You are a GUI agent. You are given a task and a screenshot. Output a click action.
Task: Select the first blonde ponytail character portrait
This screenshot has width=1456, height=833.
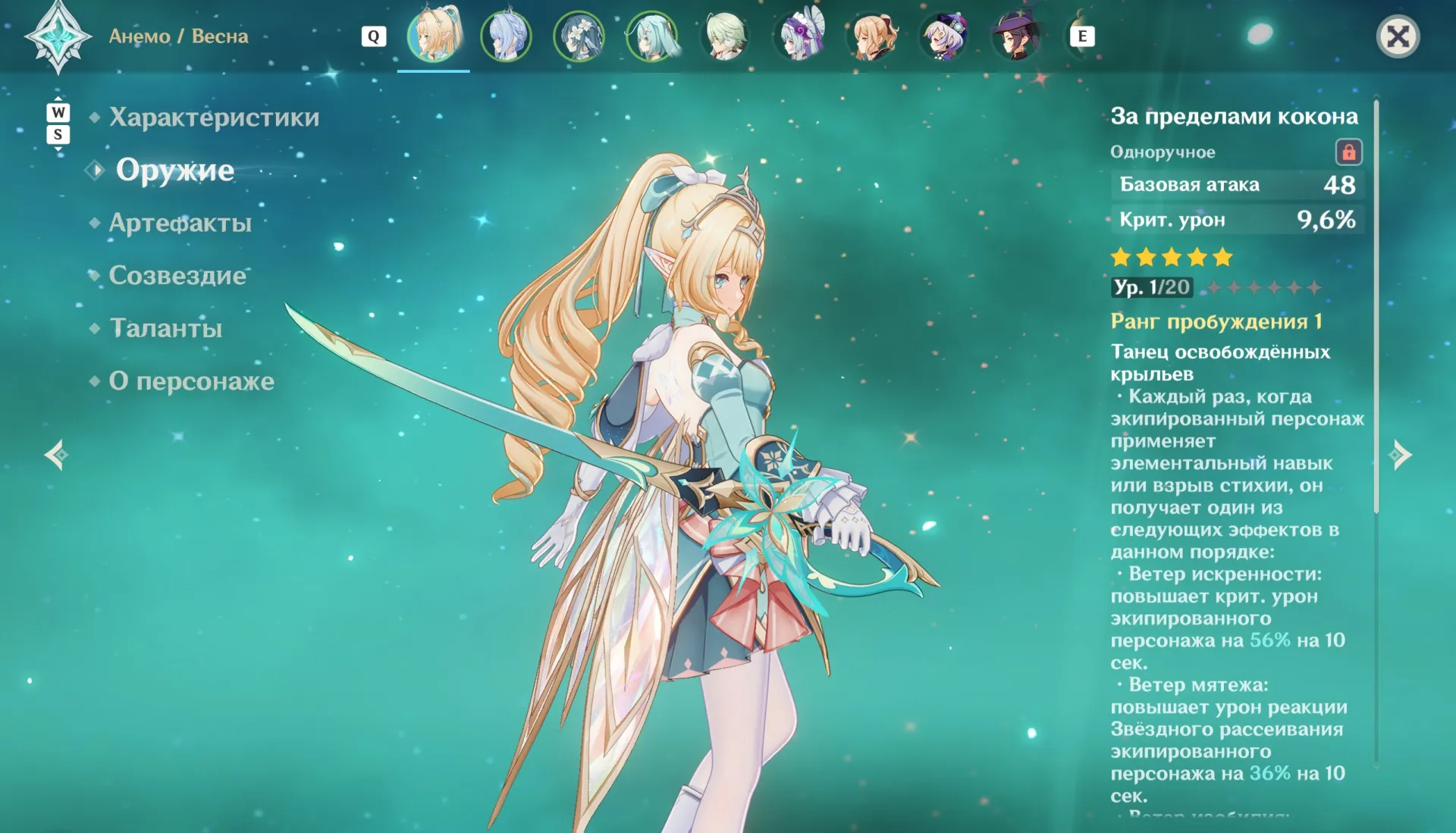pyautogui.click(x=434, y=35)
